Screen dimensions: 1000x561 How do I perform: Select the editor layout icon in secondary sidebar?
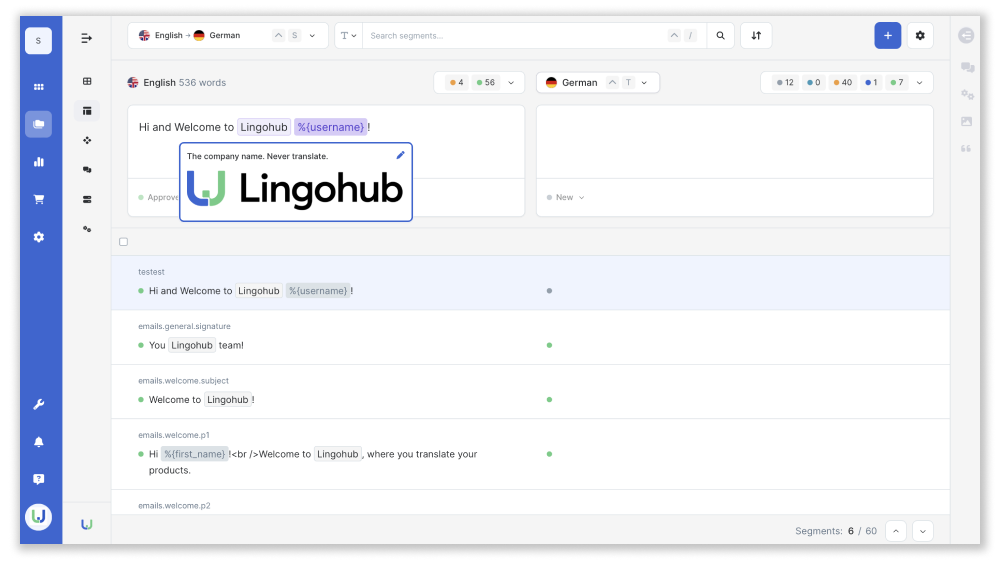click(x=87, y=111)
